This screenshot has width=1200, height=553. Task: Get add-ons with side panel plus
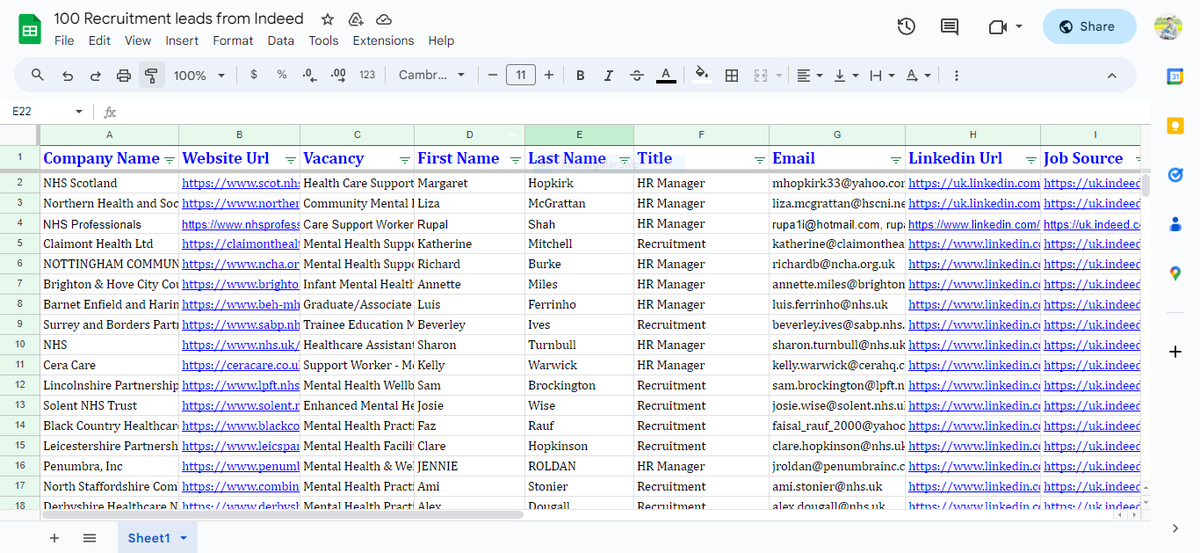1175,352
